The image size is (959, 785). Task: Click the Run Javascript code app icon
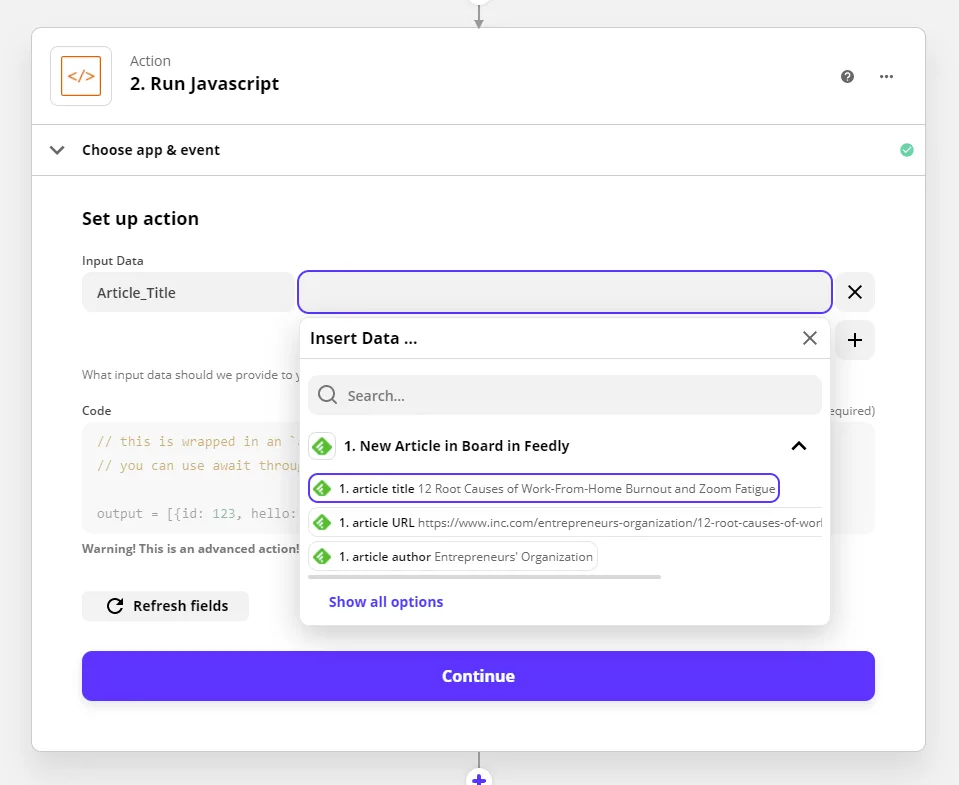81,76
